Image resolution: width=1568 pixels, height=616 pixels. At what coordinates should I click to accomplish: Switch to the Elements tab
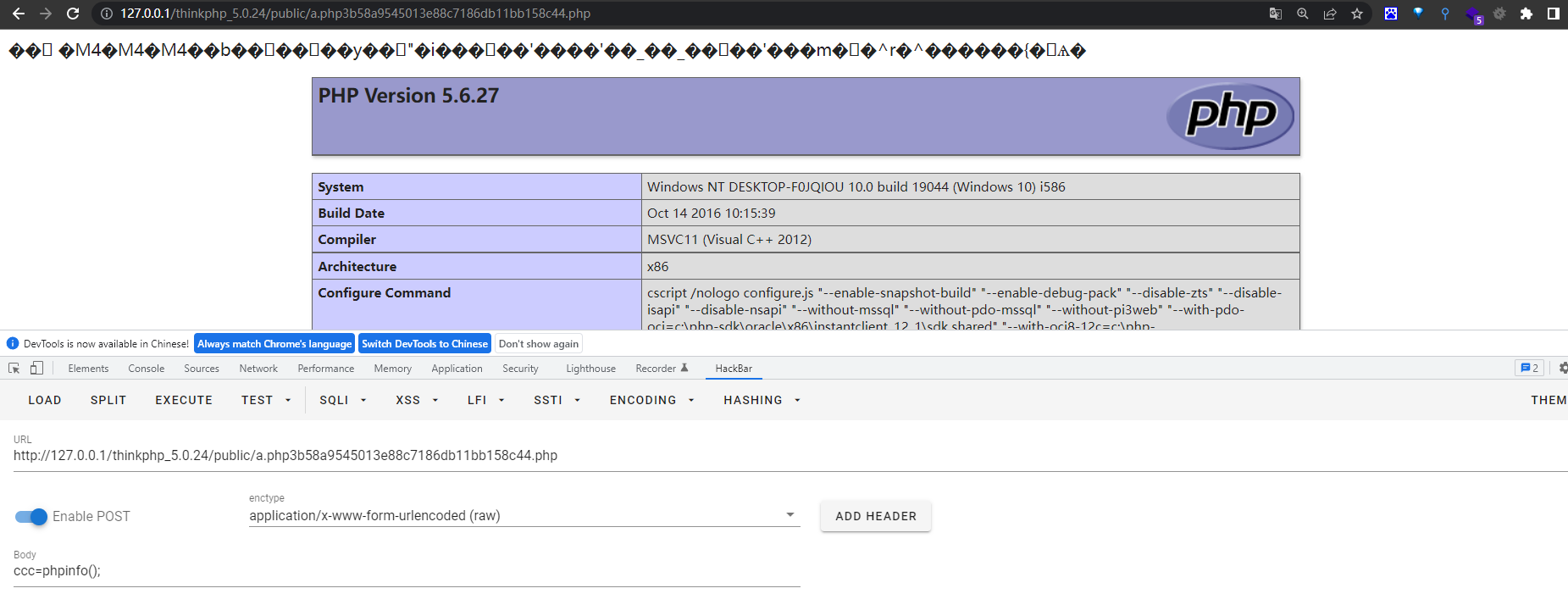click(88, 369)
